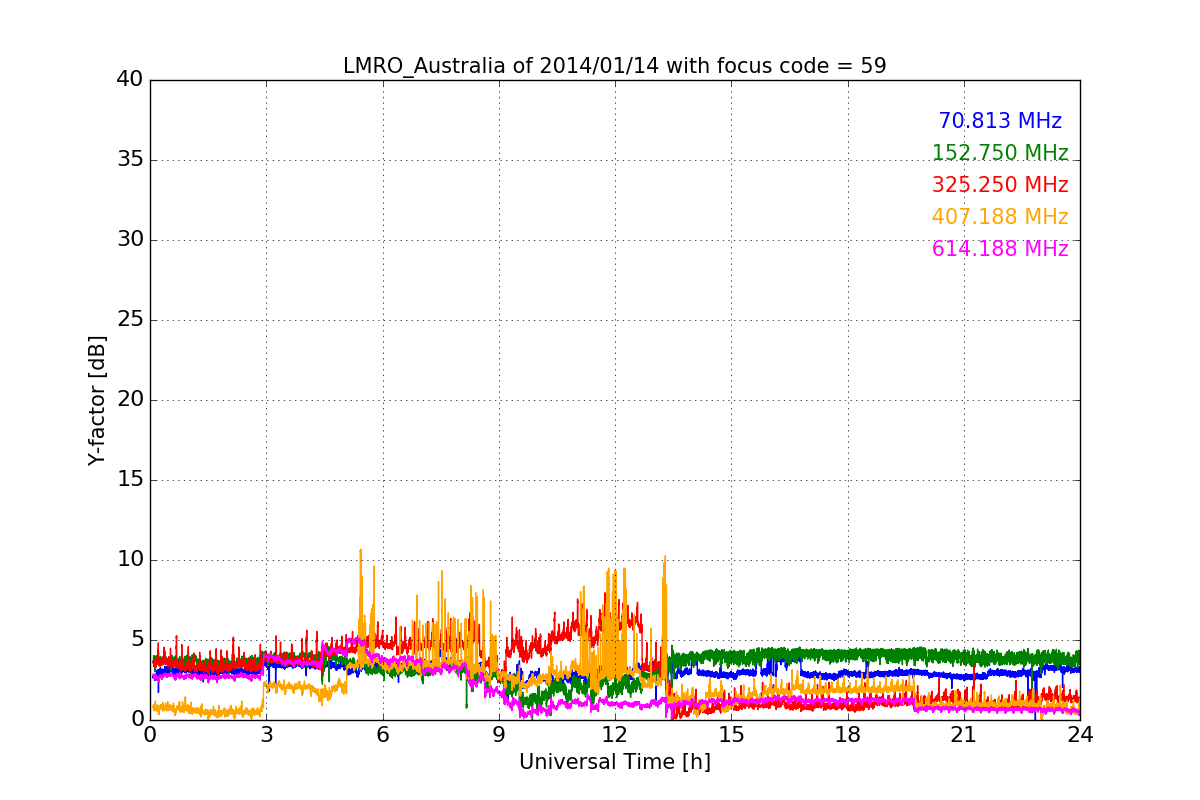Click the x-axis tick label 21
This screenshot has width=1200, height=800.
(x=964, y=735)
